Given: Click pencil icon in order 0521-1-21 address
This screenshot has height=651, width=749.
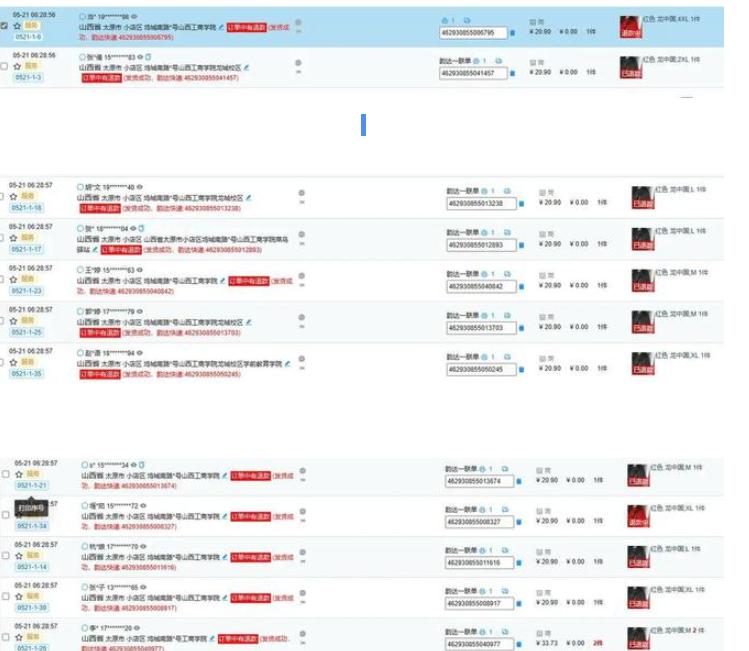Looking at the screenshot, I should (x=225, y=476).
